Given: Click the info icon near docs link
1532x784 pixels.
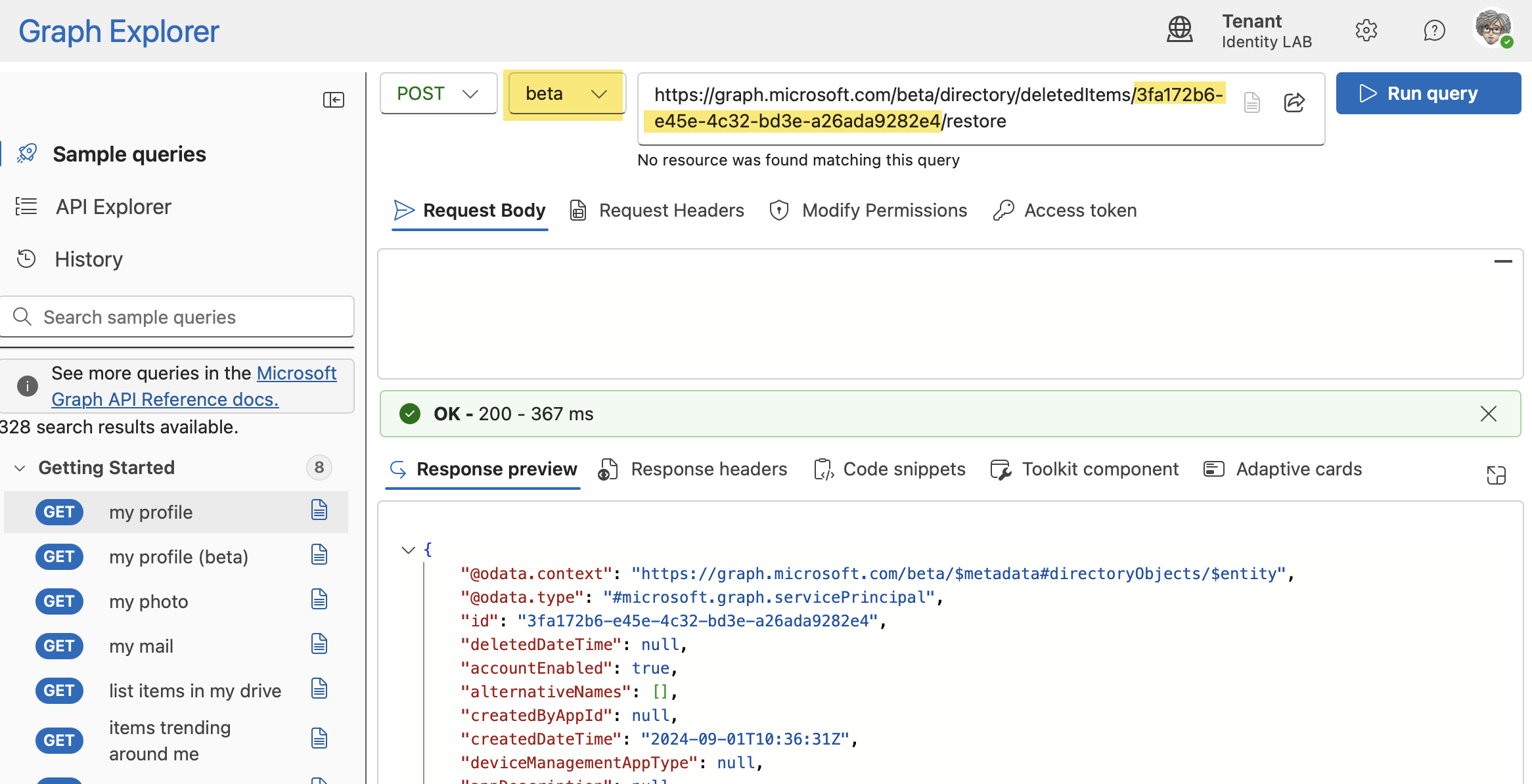Looking at the screenshot, I should click(x=28, y=386).
